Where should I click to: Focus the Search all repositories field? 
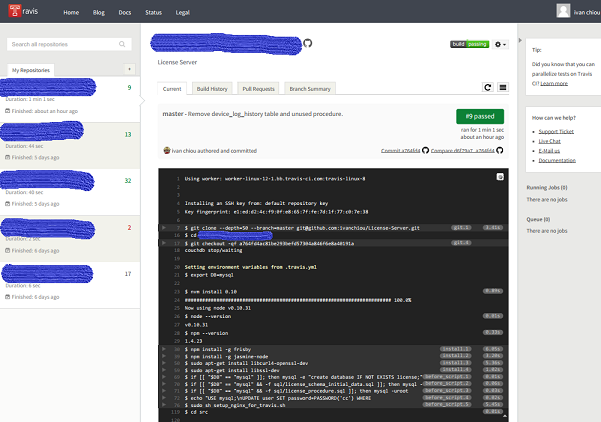point(69,44)
